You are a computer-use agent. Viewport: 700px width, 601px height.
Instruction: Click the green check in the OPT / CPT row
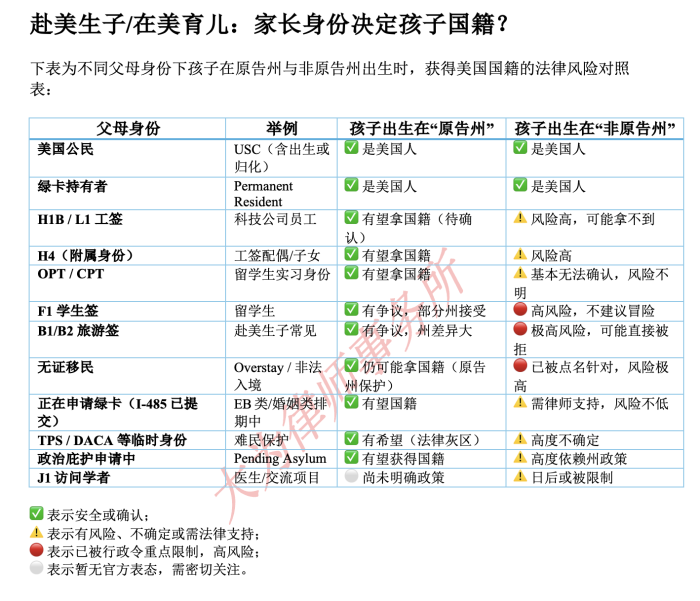pyautogui.click(x=351, y=272)
